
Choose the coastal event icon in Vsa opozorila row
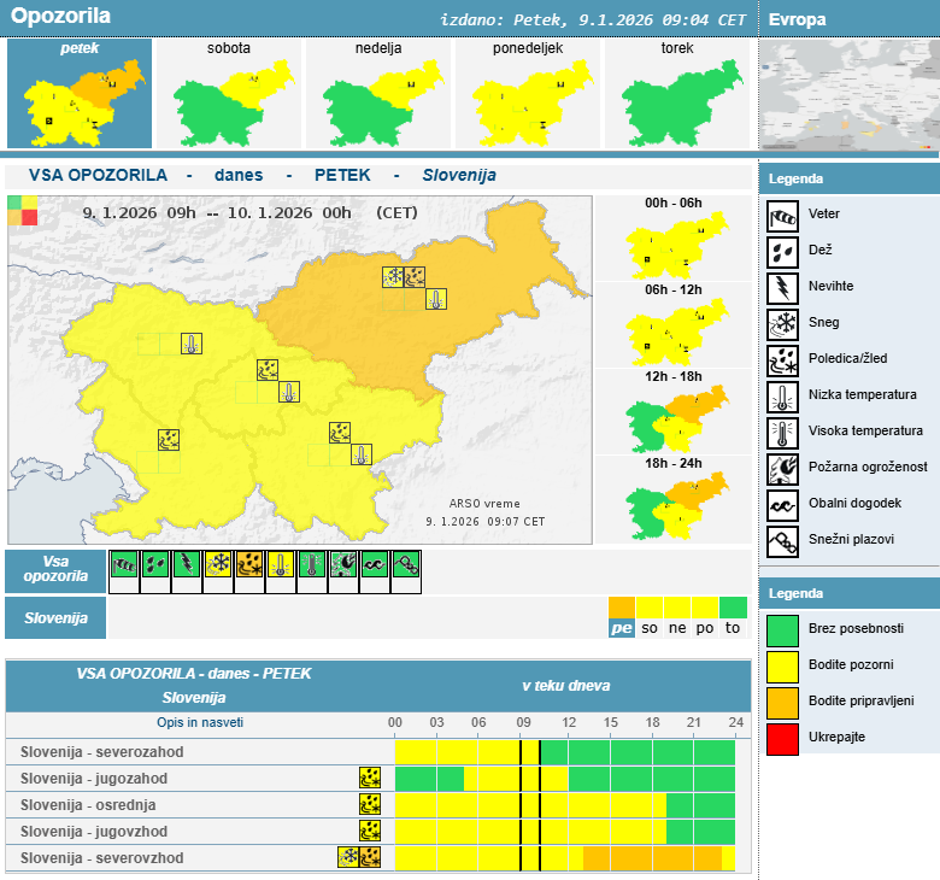tap(374, 565)
